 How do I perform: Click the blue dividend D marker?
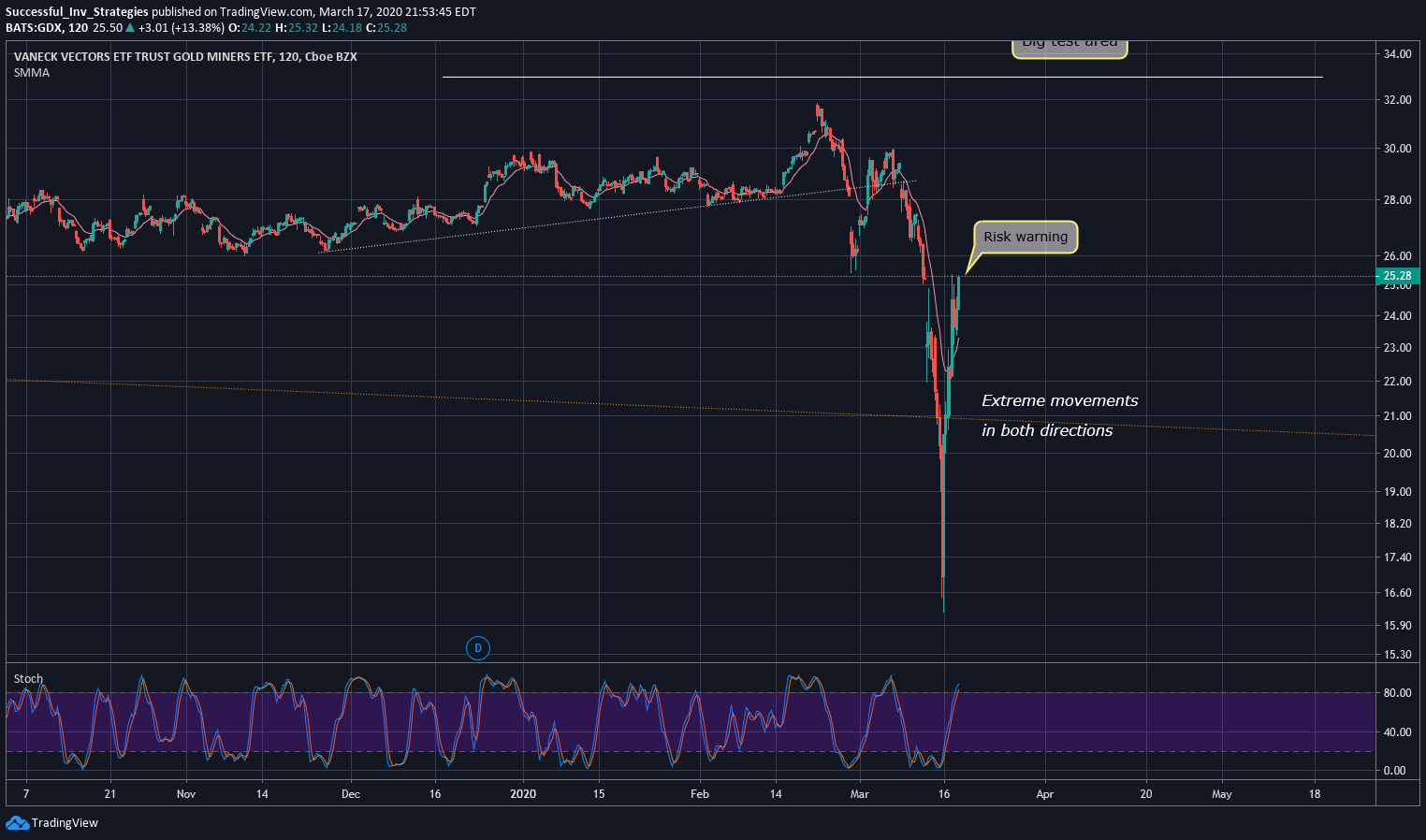click(x=478, y=647)
